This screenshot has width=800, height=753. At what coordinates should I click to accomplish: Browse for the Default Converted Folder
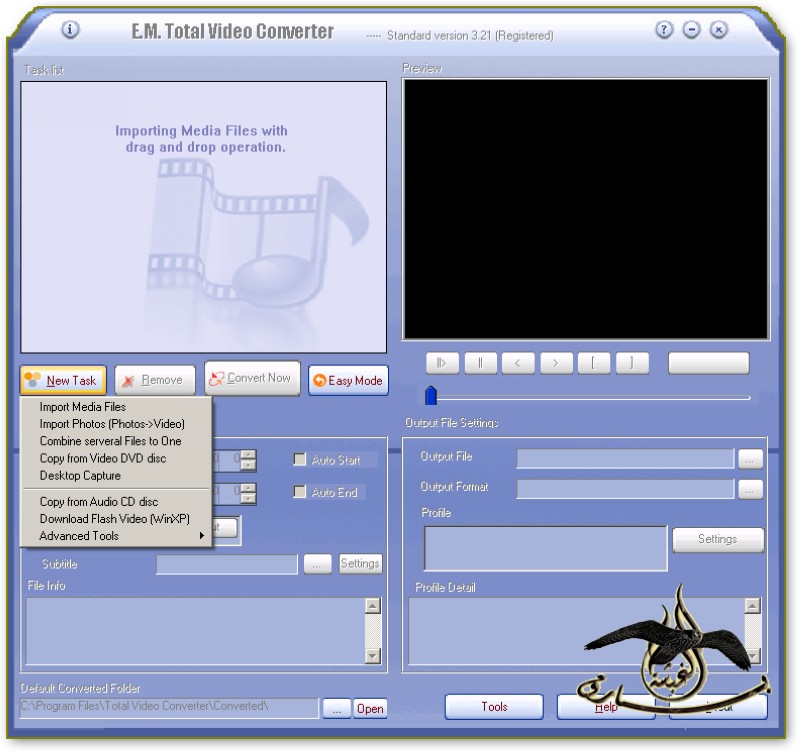click(x=337, y=709)
